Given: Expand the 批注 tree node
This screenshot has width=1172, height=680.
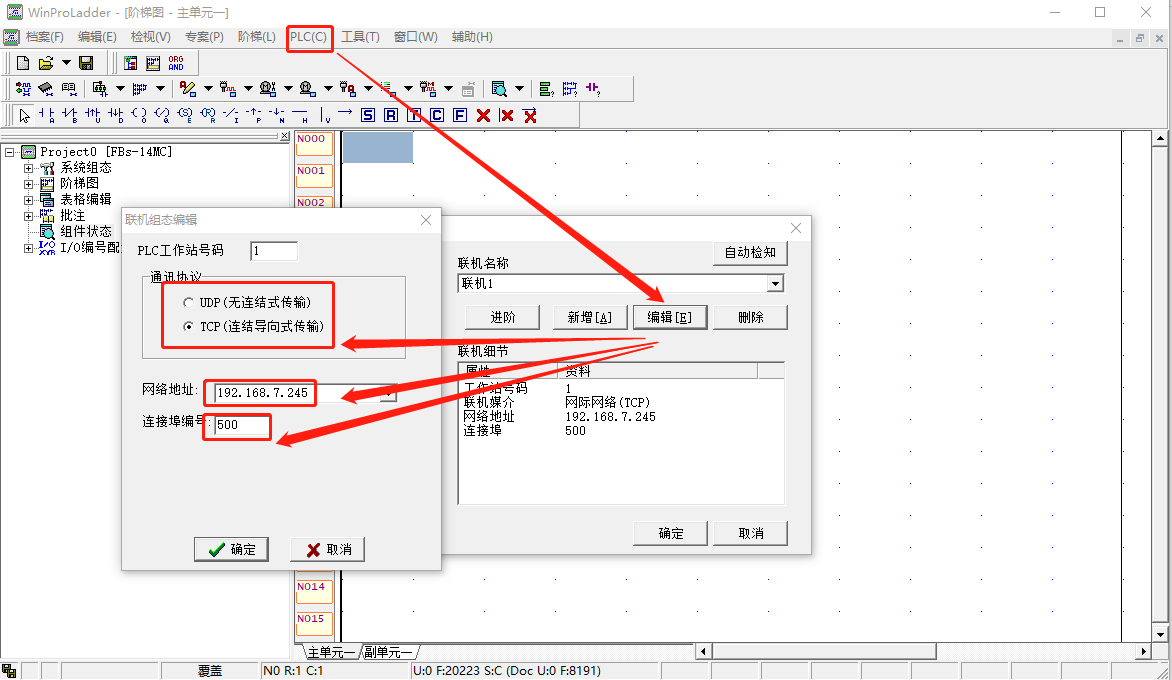Looking at the screenshot, I should (28, 216).
